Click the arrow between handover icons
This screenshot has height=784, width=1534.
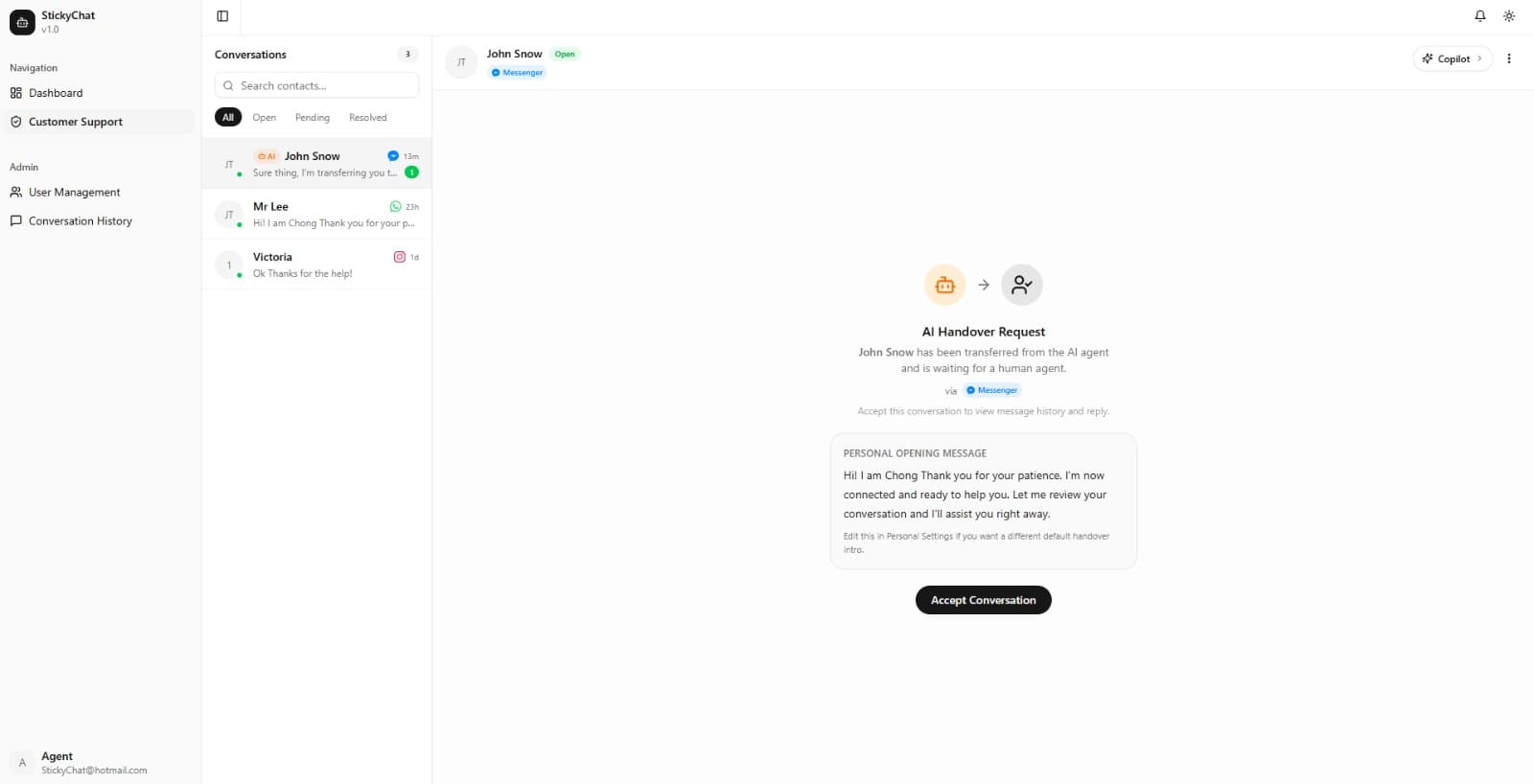click(x=984, y=285)
